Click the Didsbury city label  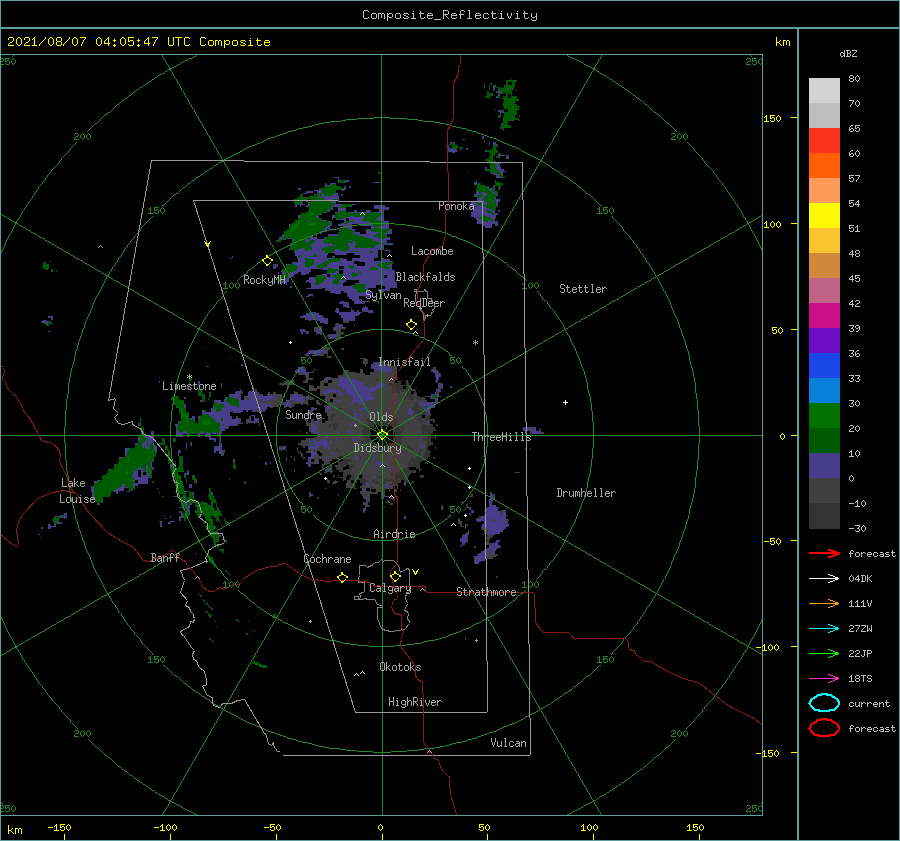(x=377, y=448)
